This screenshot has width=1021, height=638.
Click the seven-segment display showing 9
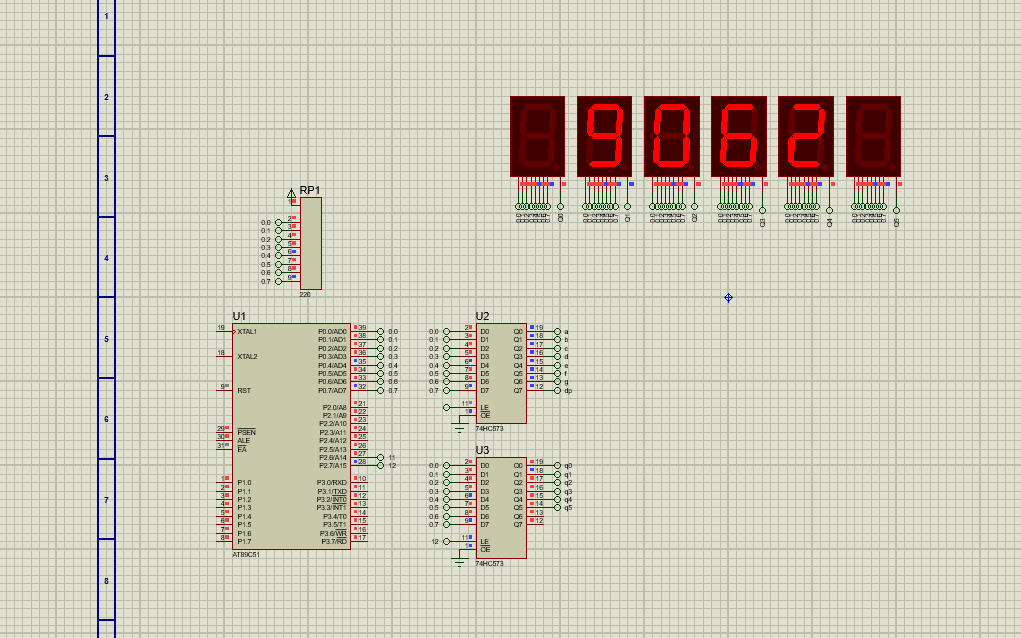(604, 136)
